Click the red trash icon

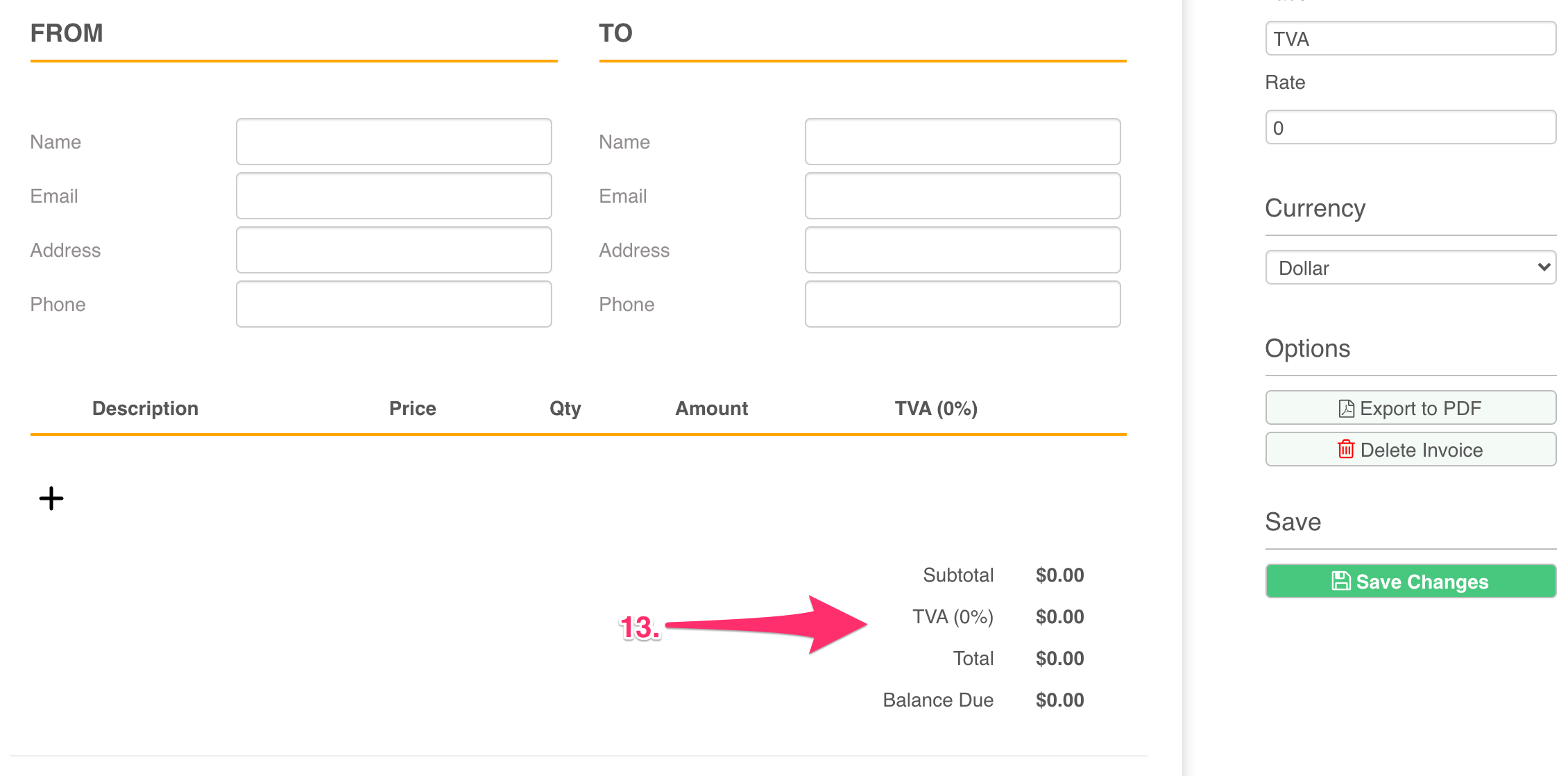[1346, 450]
